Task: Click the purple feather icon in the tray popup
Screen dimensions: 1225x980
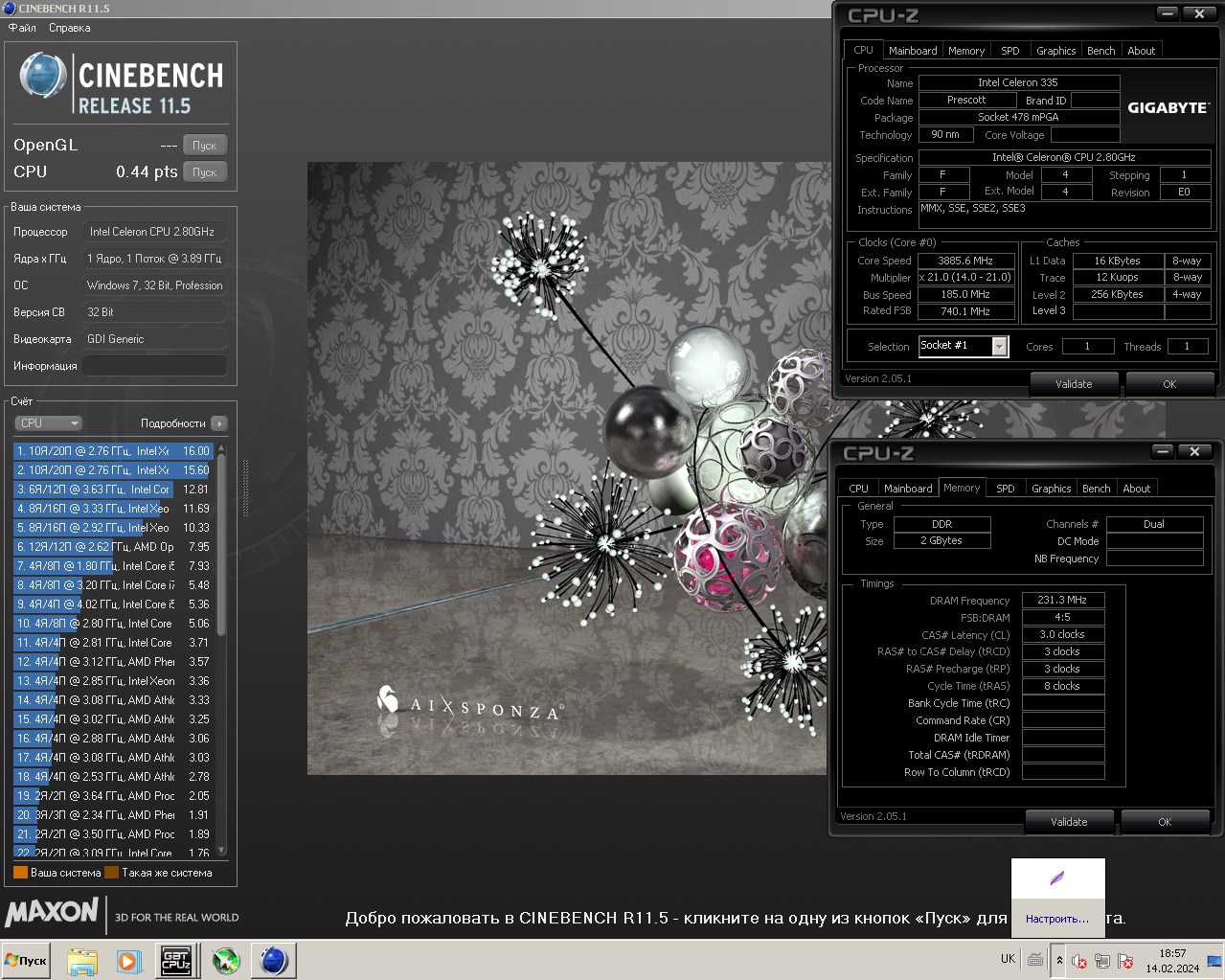Action: [1056, 878]
